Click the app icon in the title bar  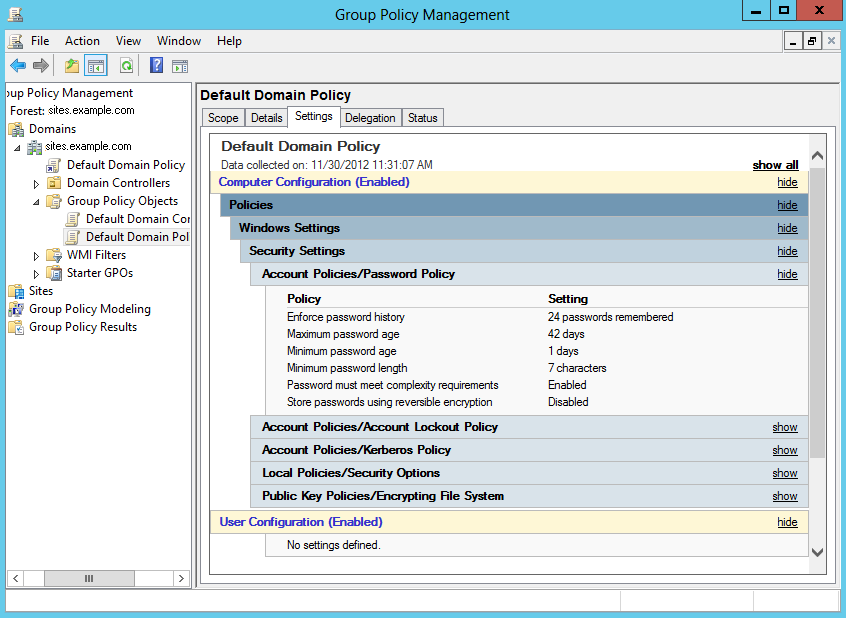click(15, 14)
